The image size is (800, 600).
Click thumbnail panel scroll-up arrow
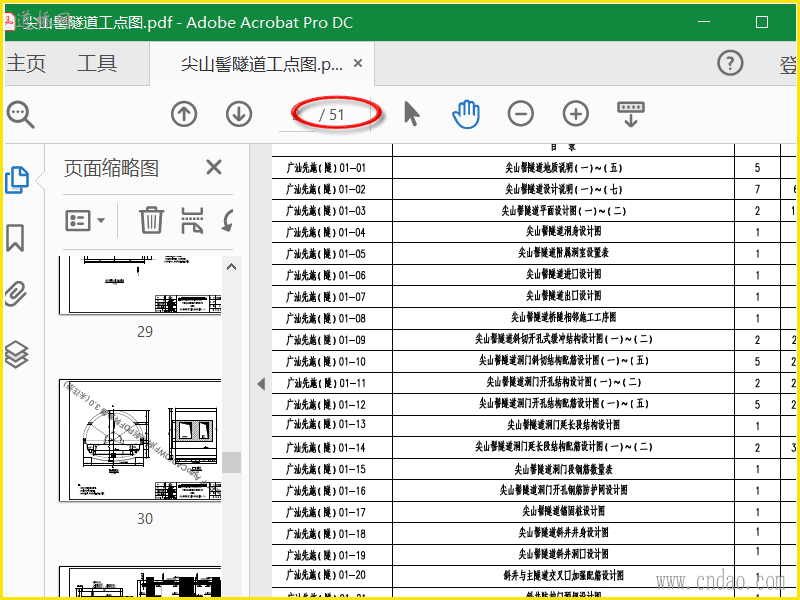[232, 267]
